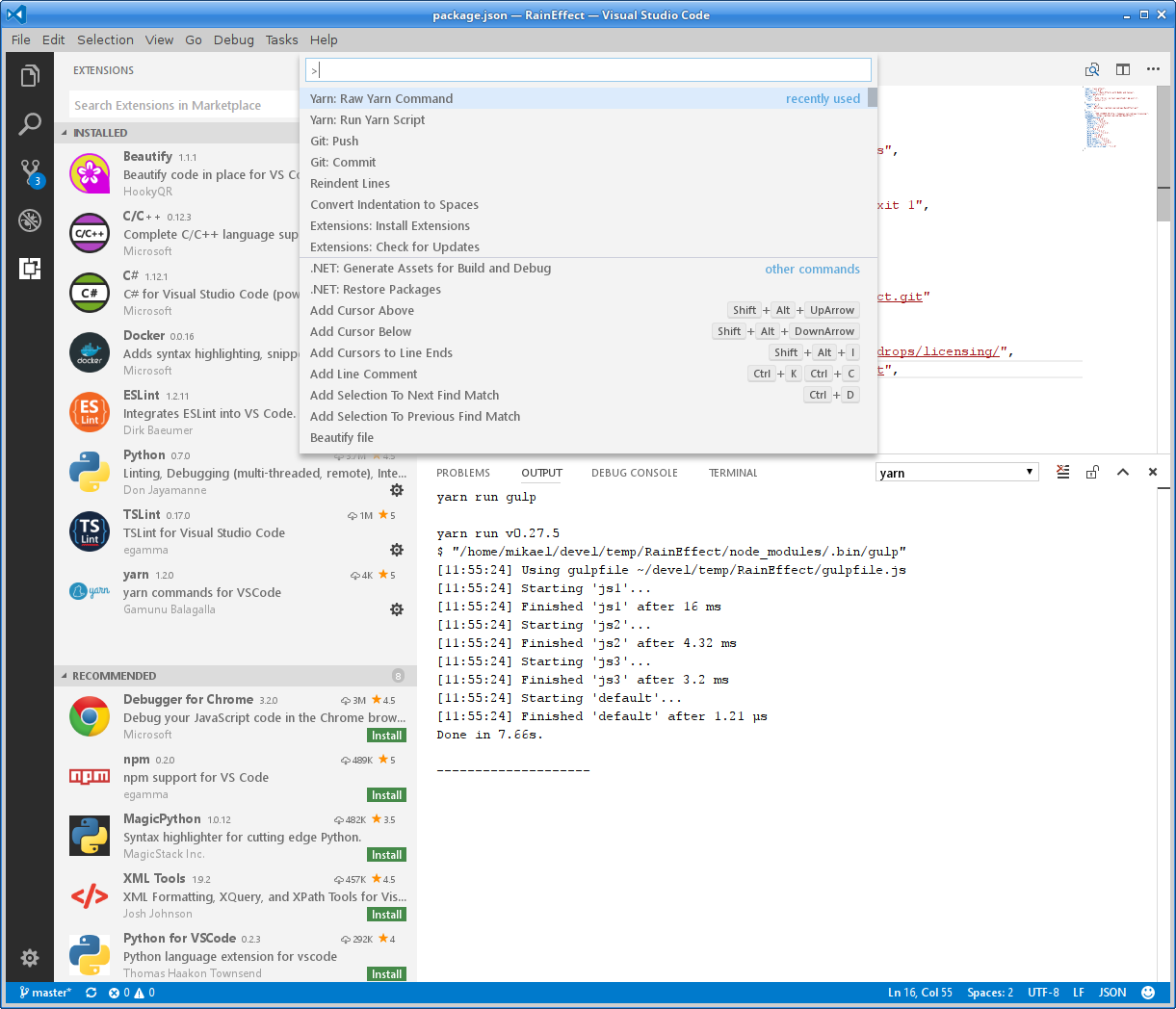The image size is (1176, 1009).
Task: Click the sync changes icon in status bar
Action: point(91,993)
